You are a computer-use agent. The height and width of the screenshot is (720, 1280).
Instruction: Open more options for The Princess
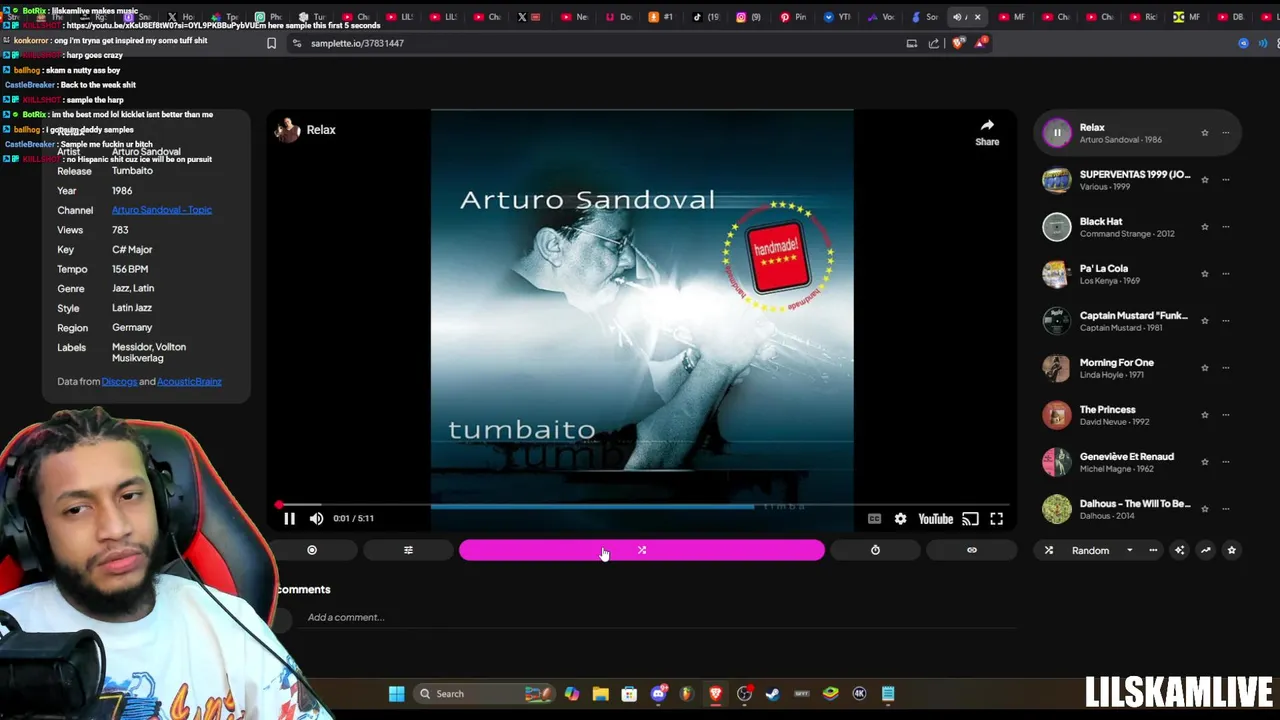tap(1225, 415)
